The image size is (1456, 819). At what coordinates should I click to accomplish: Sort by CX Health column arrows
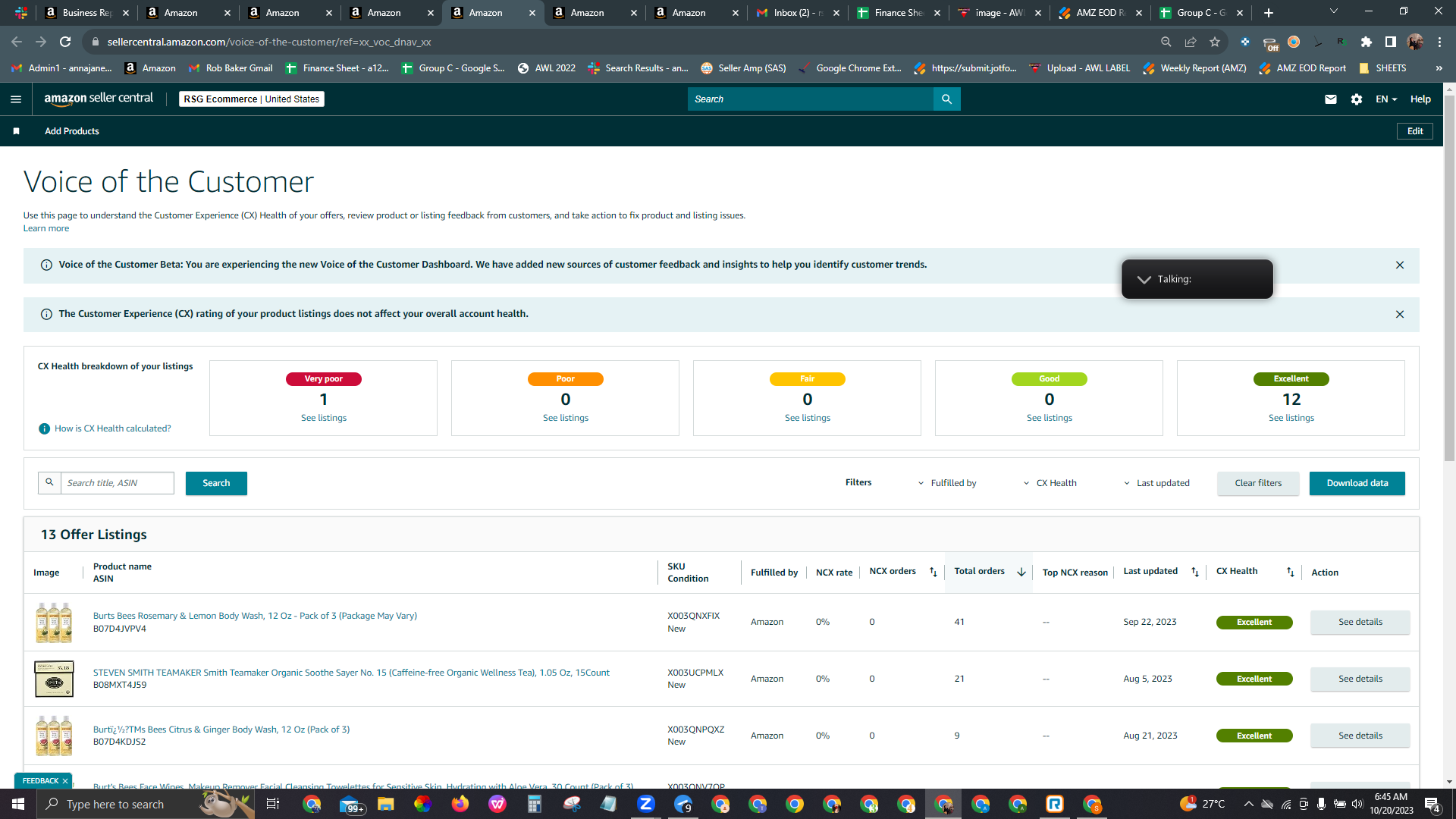[x=1291, y=573]
